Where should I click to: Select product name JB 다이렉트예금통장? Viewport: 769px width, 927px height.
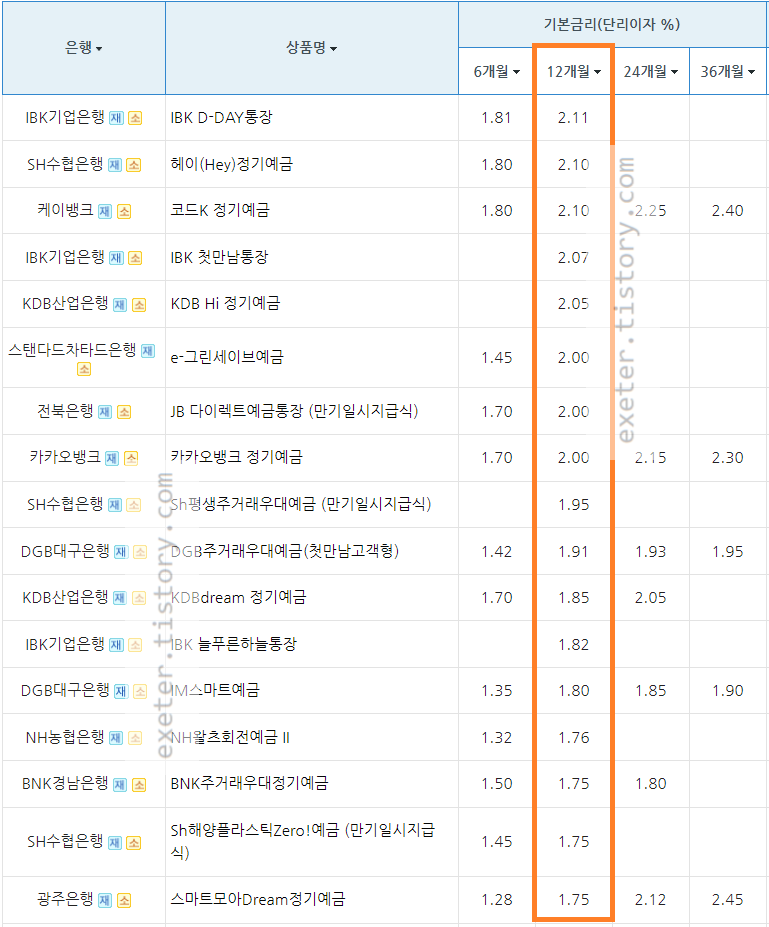point(237,410)
